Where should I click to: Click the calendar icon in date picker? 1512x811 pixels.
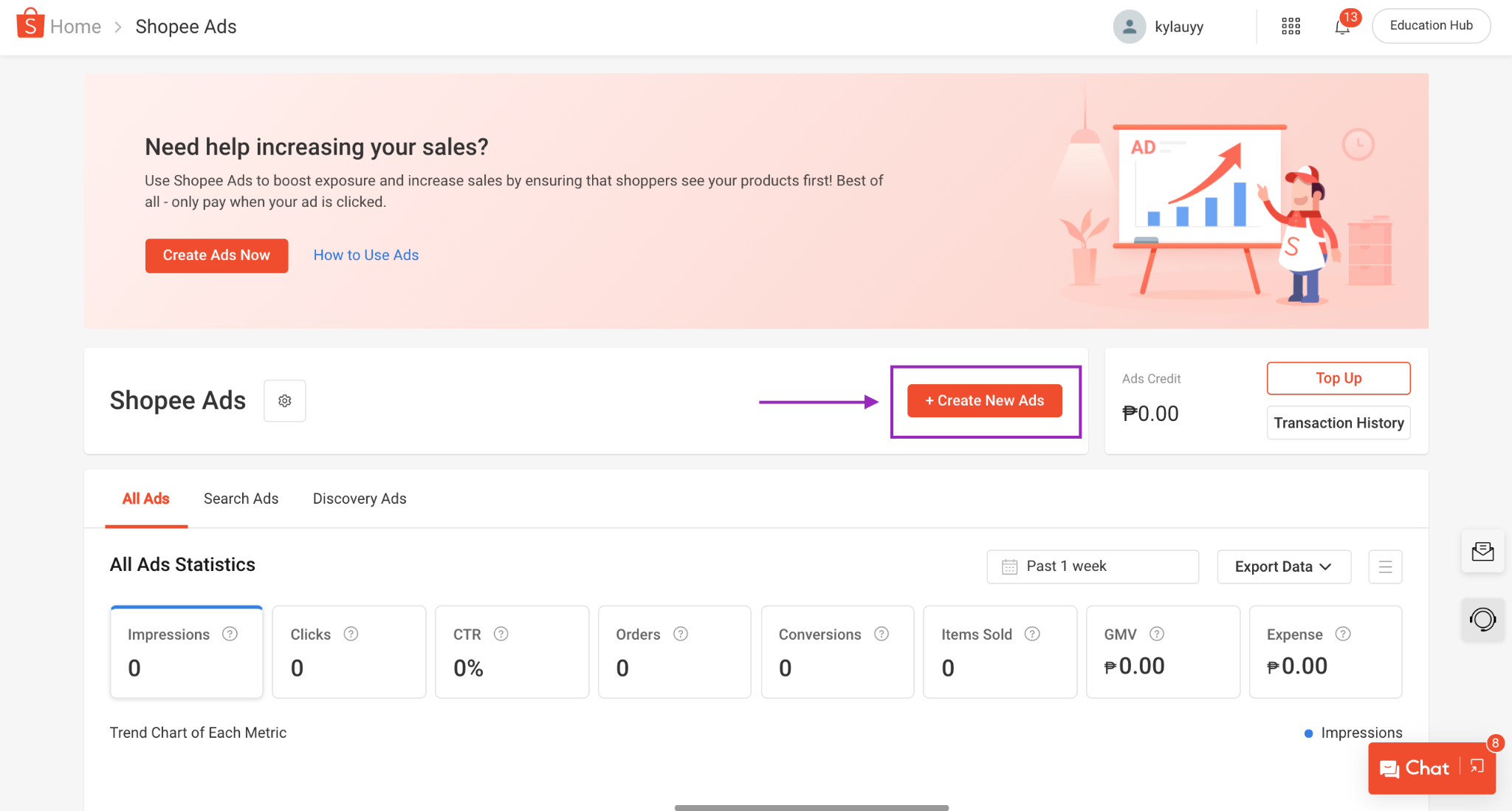click(1009, 567)
